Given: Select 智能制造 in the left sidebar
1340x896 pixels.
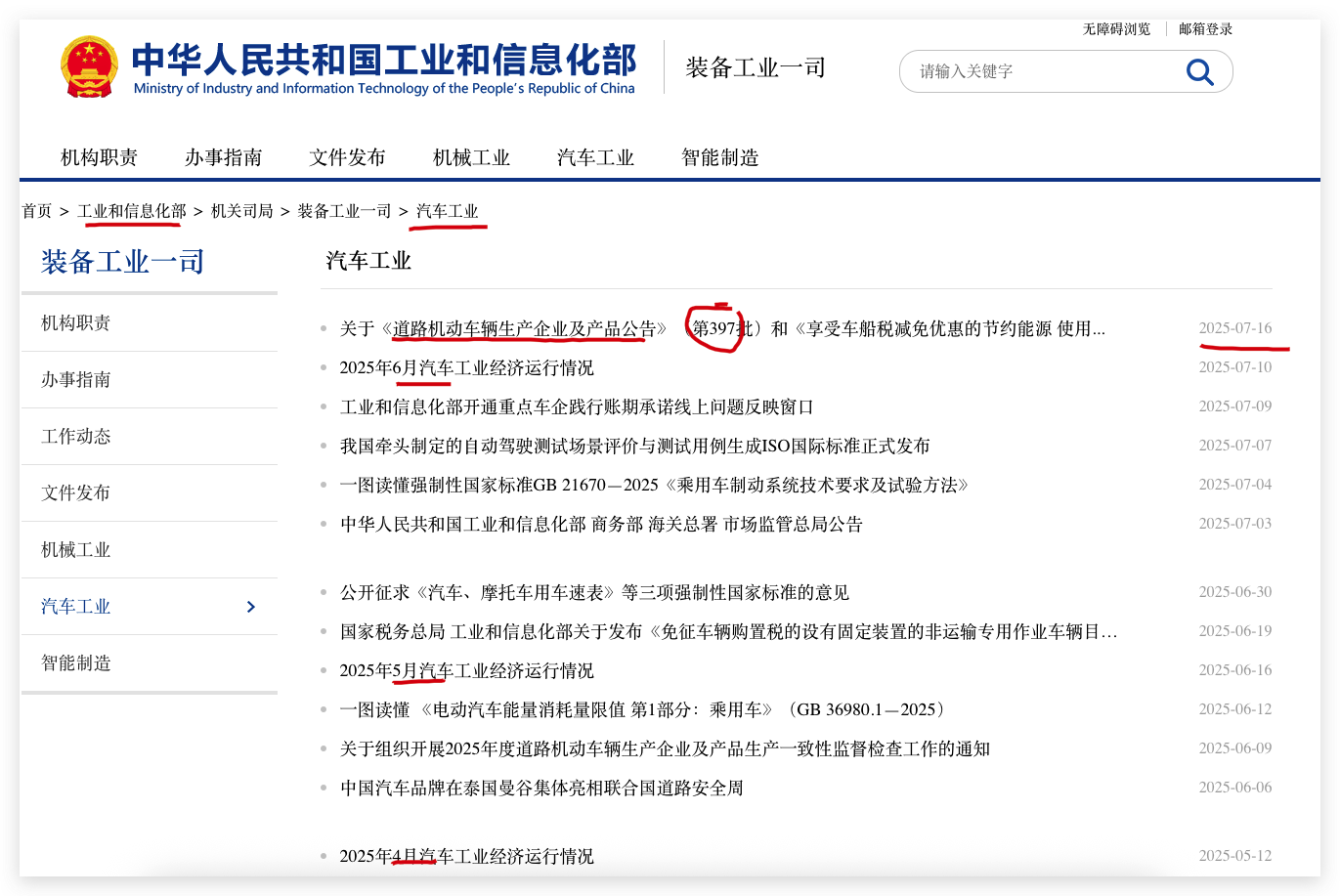Looking at the screenshot, I should [x=150, y=663].
